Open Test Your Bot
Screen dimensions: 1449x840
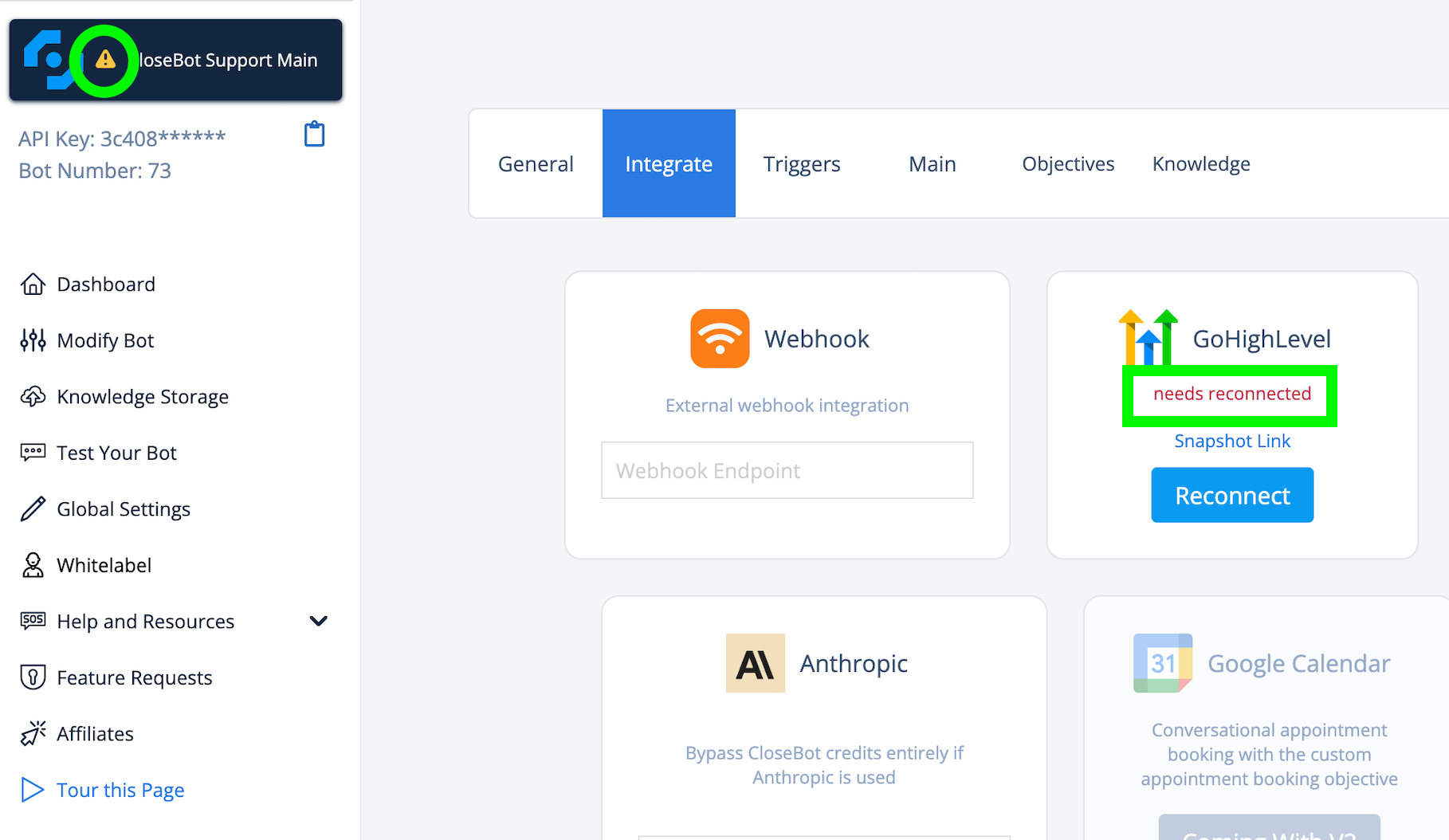click(116, 453)
